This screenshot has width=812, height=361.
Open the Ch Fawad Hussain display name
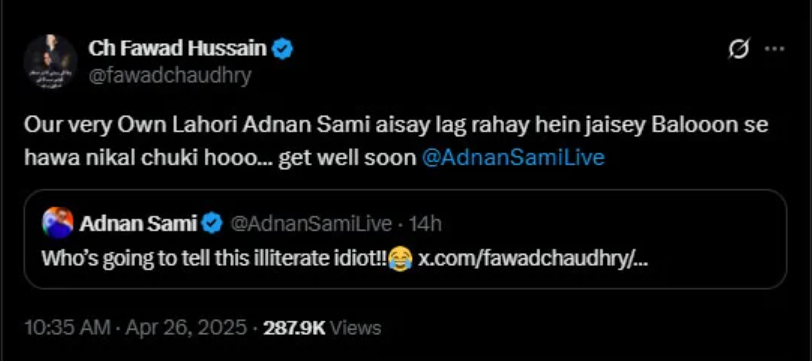coord(177,49)
